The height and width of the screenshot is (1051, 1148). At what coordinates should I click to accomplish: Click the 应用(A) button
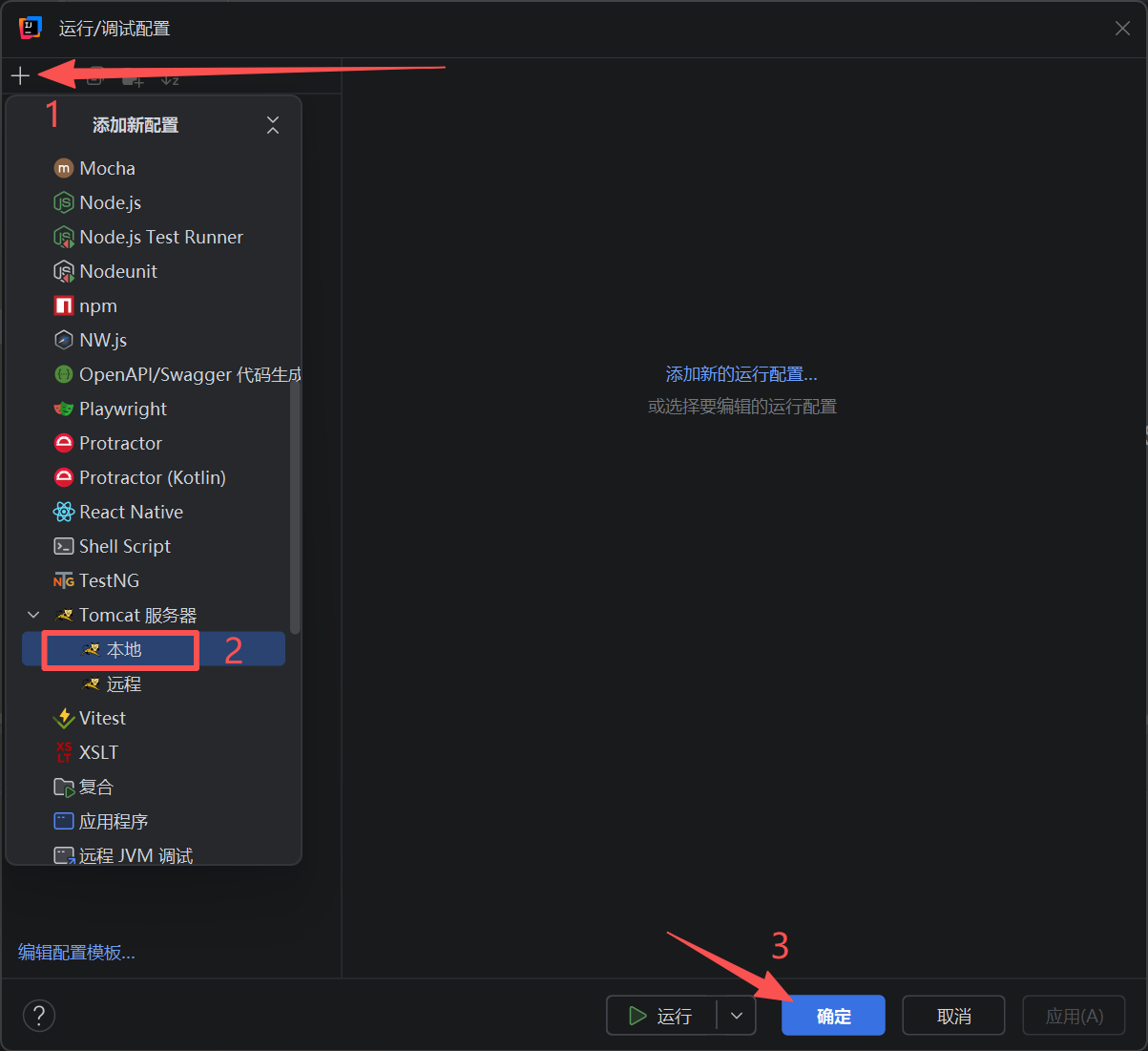[x=1074, y=1016]
